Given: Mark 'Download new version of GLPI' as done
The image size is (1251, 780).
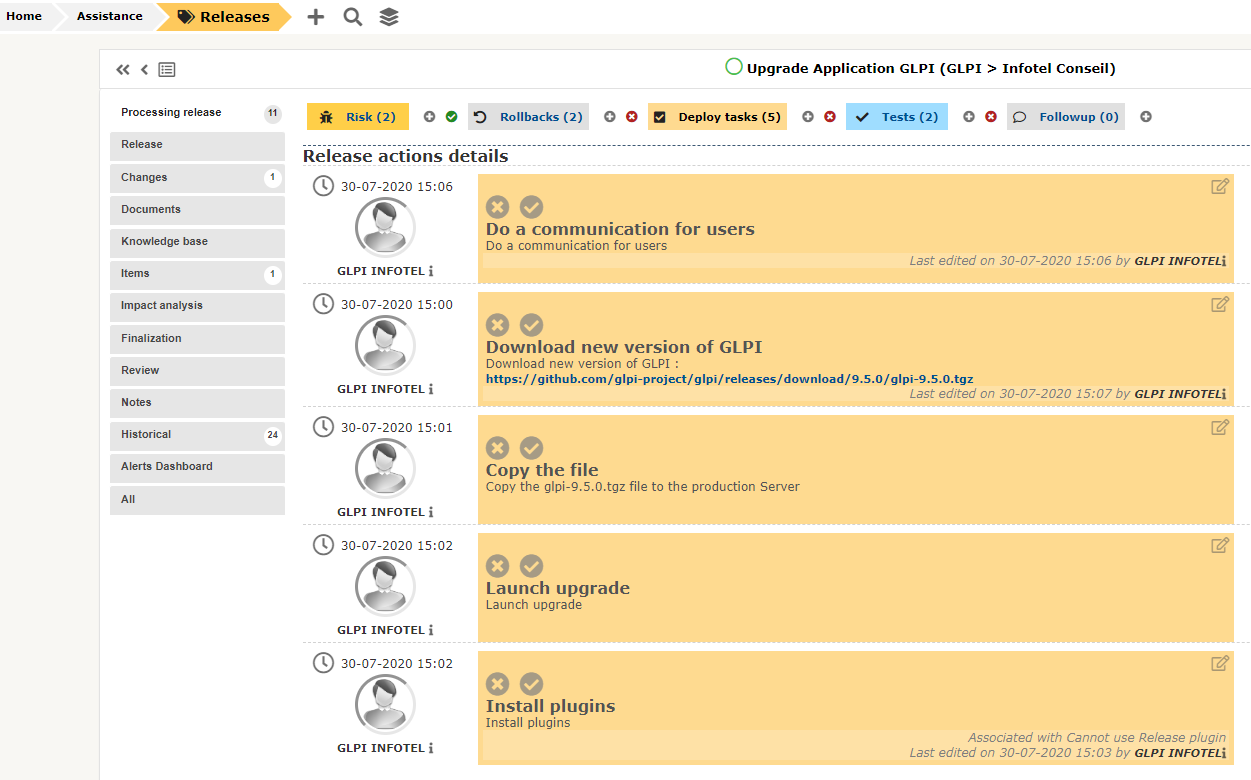Looking at the screenshot, I should pos(531,325).
